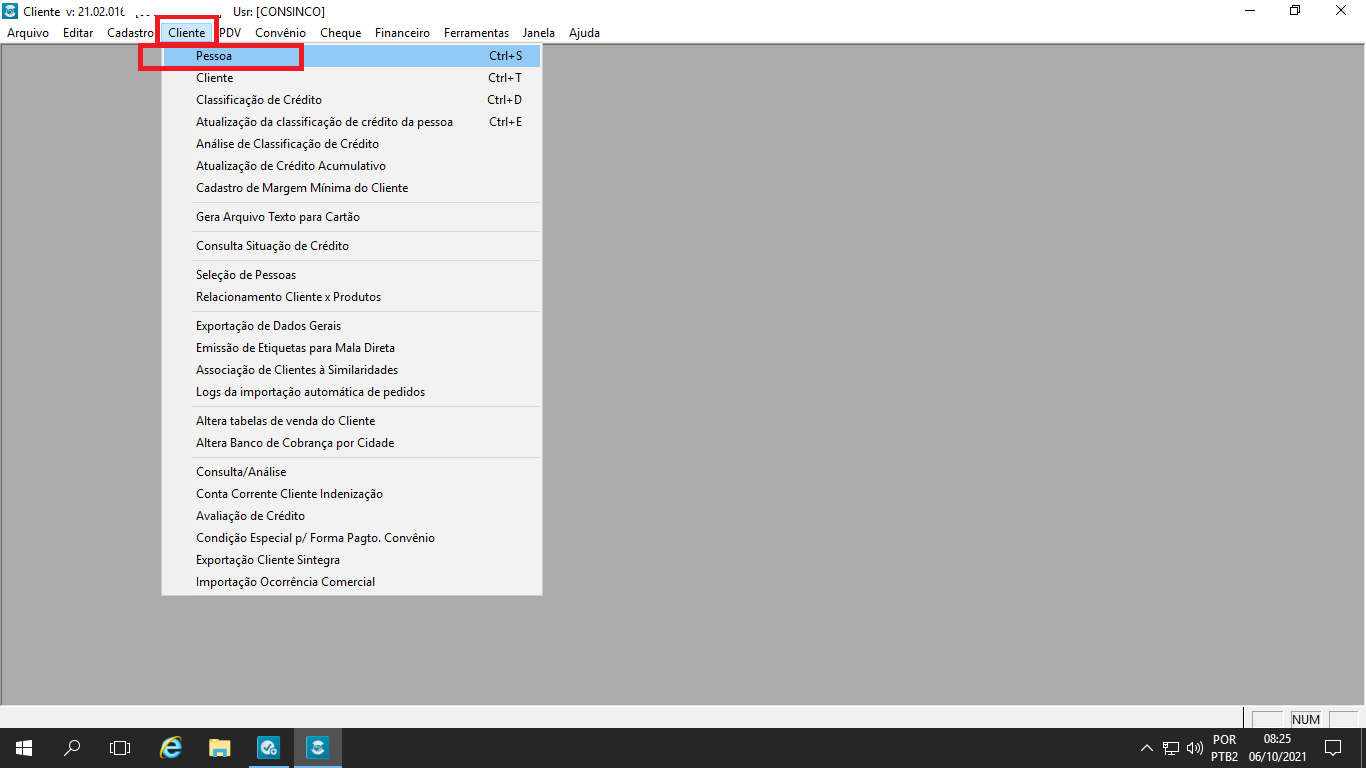Open Importação Ocorrência Comercial
The width and height of the screenshot is (1366, 768).
tap(352, 582)
